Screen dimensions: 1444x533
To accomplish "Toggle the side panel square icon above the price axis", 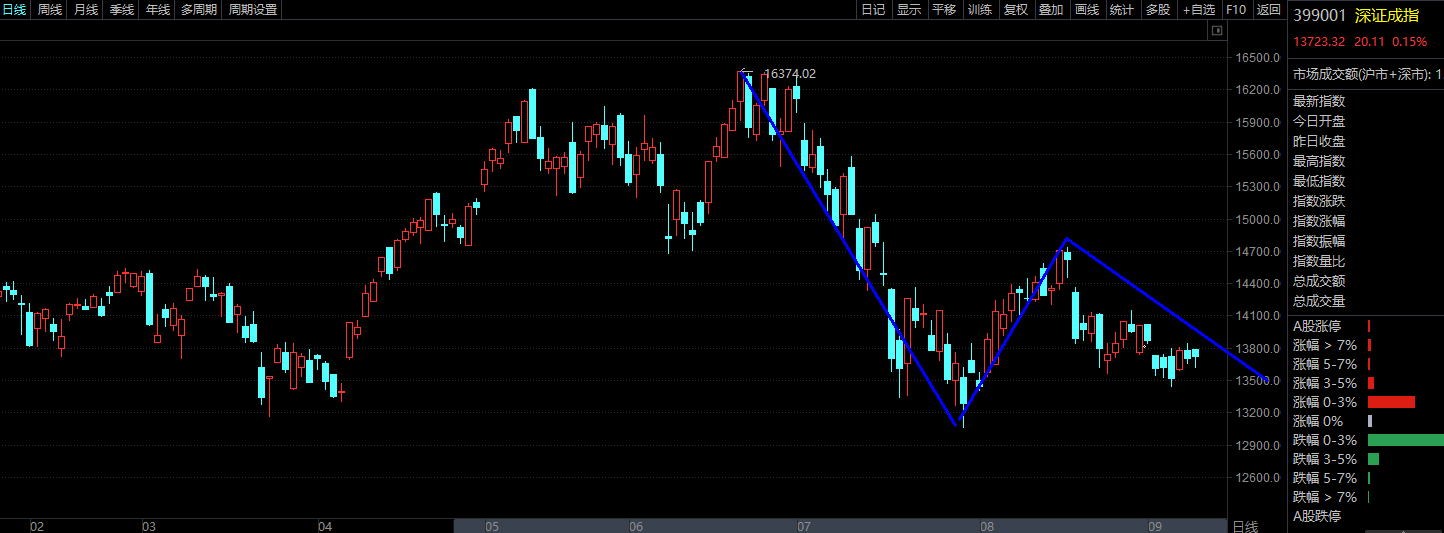I will [x=1217, y=31].
